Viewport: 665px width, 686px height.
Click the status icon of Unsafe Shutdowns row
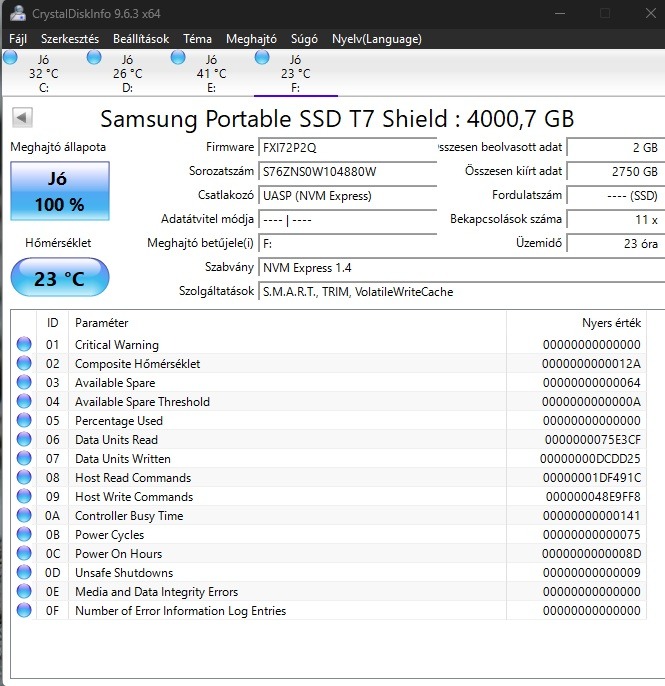[24, 572]
